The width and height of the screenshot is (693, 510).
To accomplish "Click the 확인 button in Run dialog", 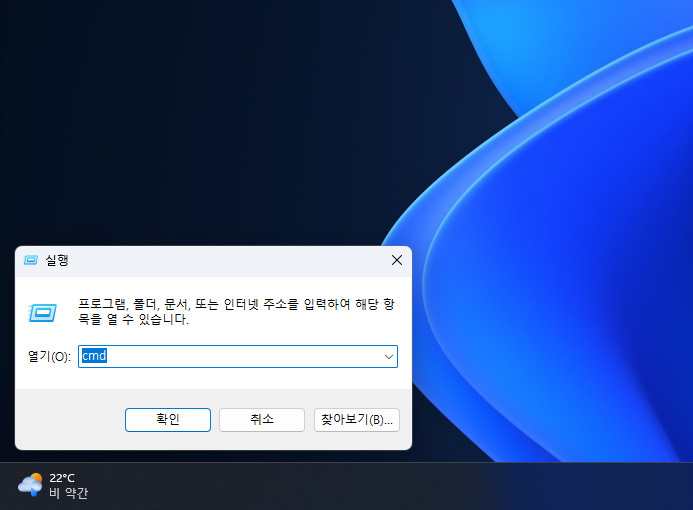I will pyautogui.click(x=168, y=419).
